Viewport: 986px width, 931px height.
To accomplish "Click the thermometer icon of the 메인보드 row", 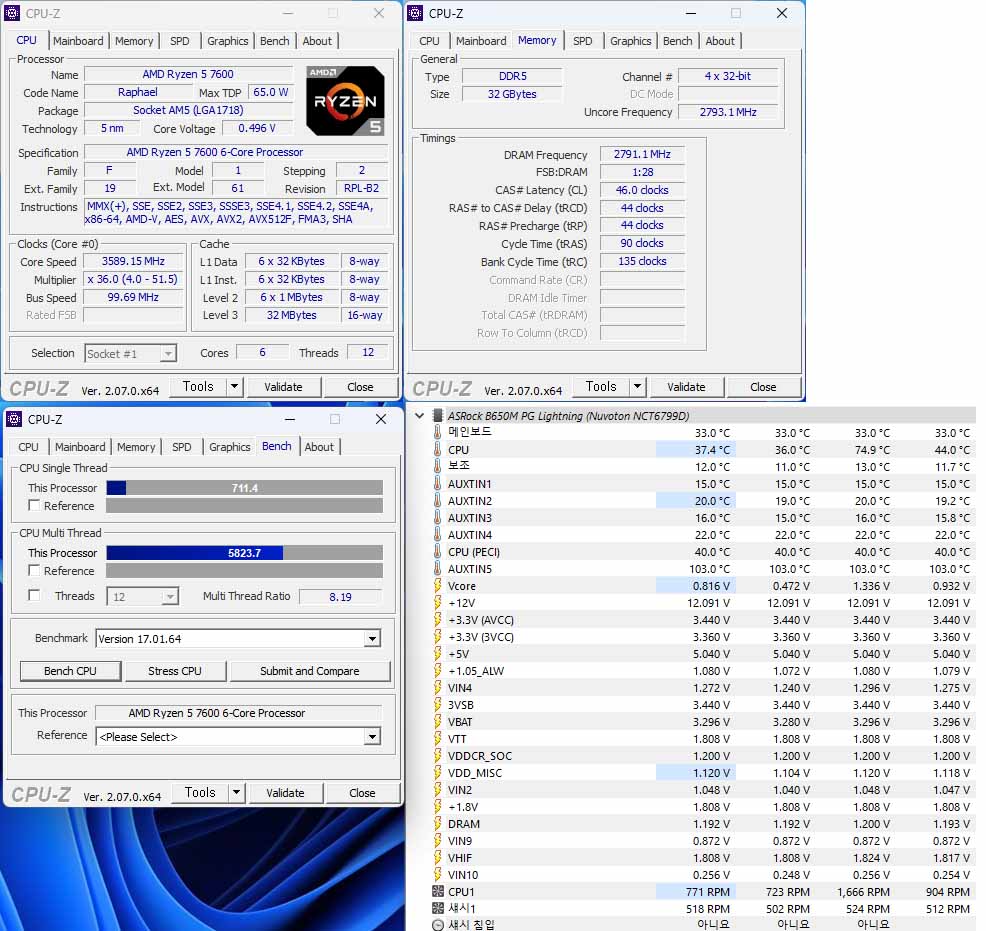I will 437,432.
